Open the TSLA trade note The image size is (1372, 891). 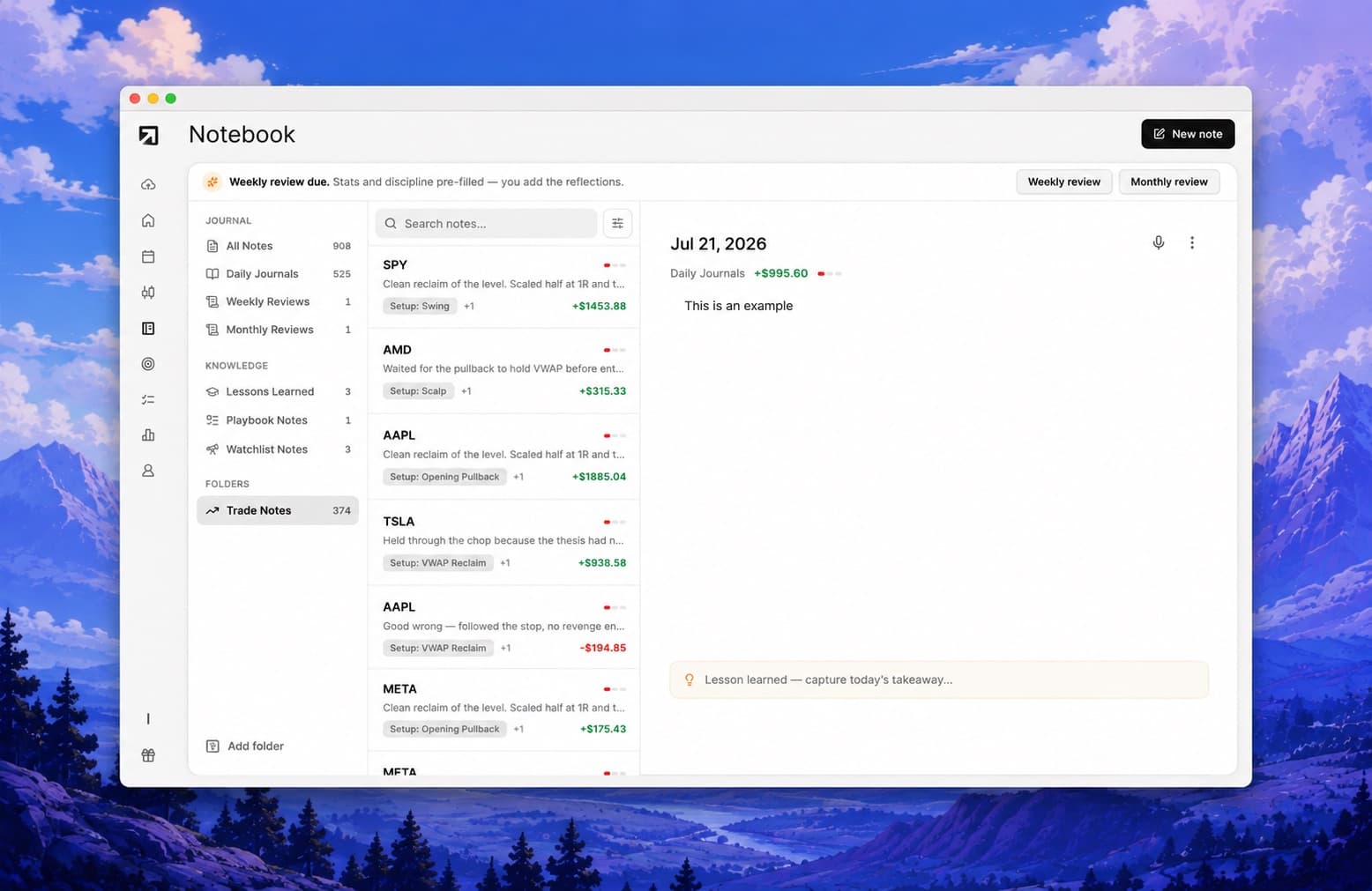click(503, 542)
